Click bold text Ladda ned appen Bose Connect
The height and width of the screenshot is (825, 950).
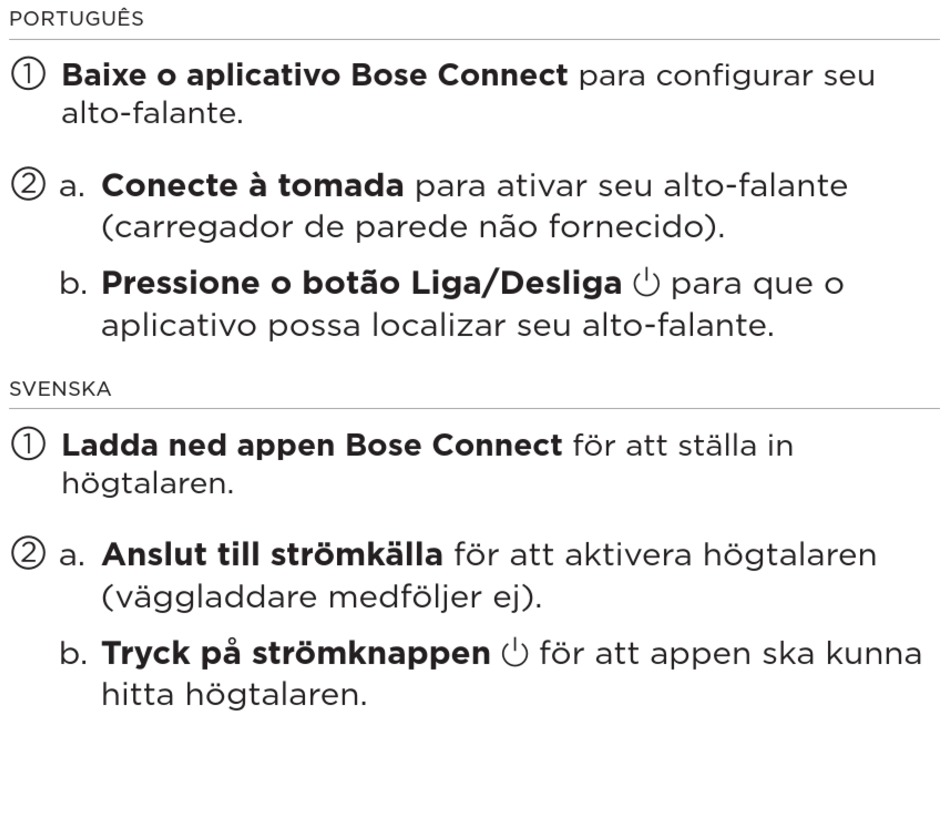[x=312, y=445]
